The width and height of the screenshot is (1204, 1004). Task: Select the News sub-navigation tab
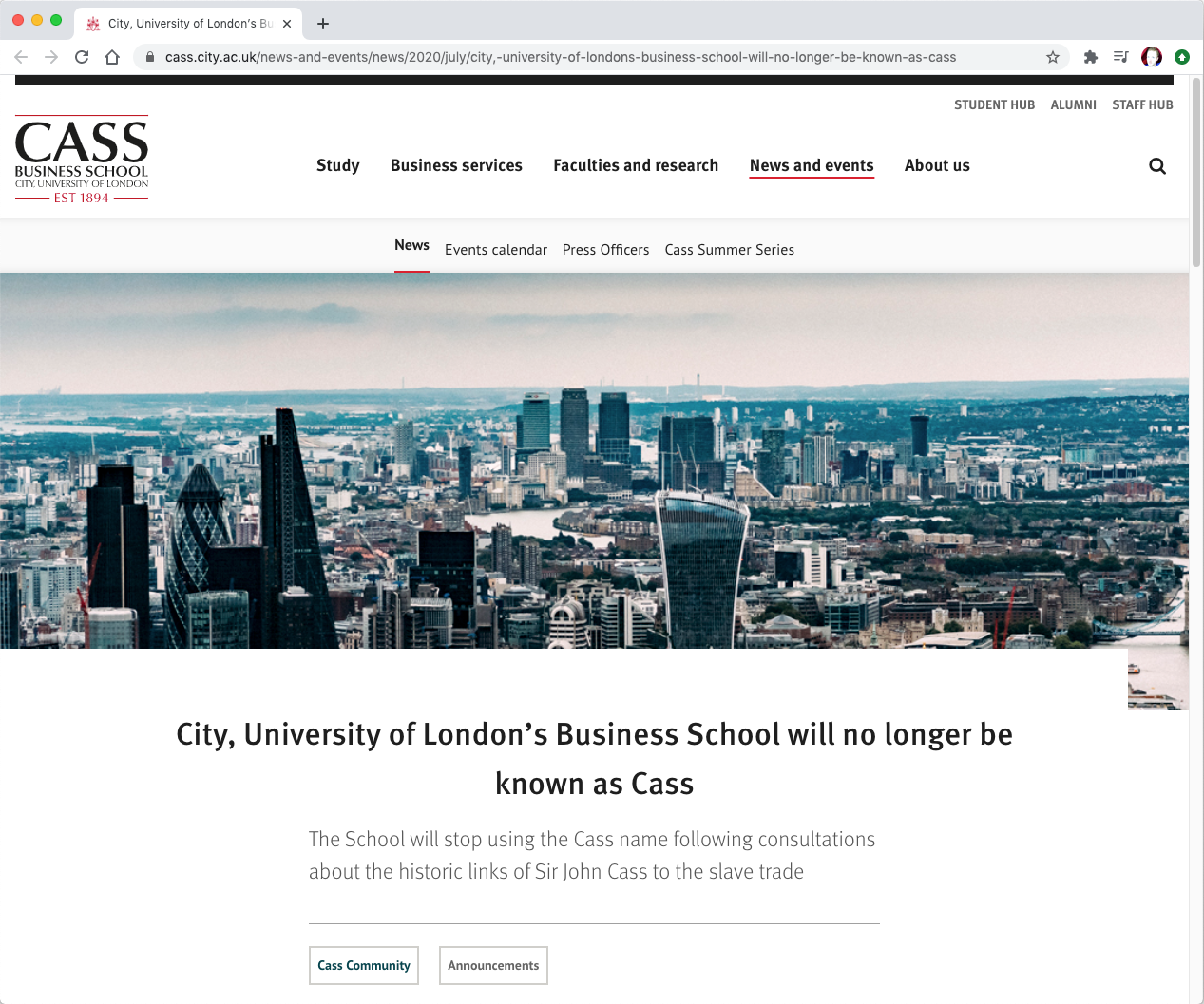pyautogui.click(x=411, y=246)
